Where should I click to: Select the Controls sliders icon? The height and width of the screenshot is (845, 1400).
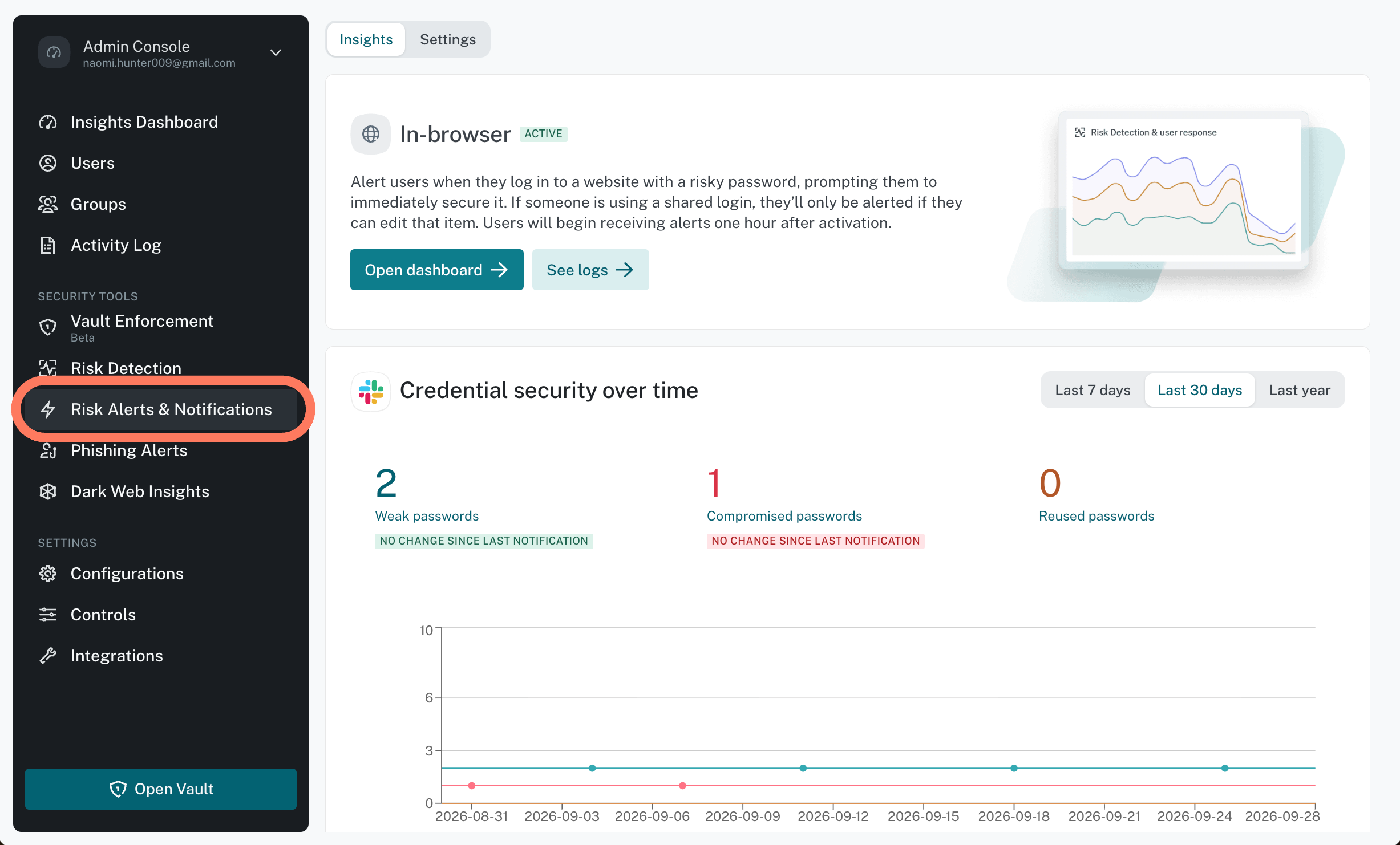48,615
